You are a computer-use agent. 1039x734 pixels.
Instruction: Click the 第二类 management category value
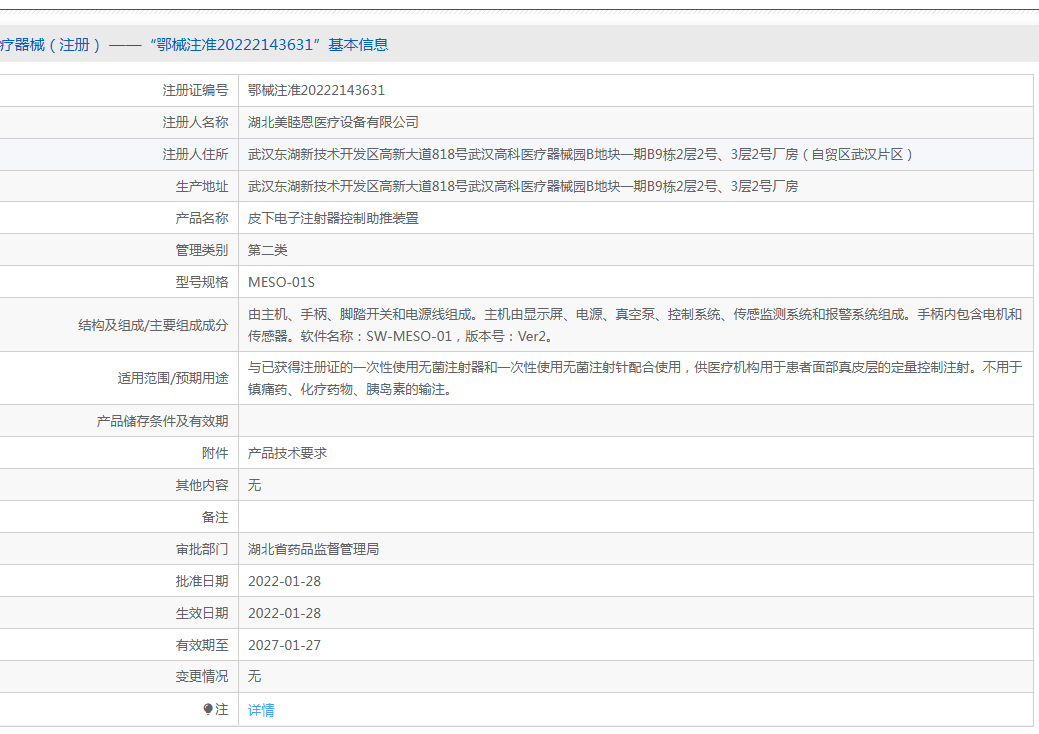(268, 250)
